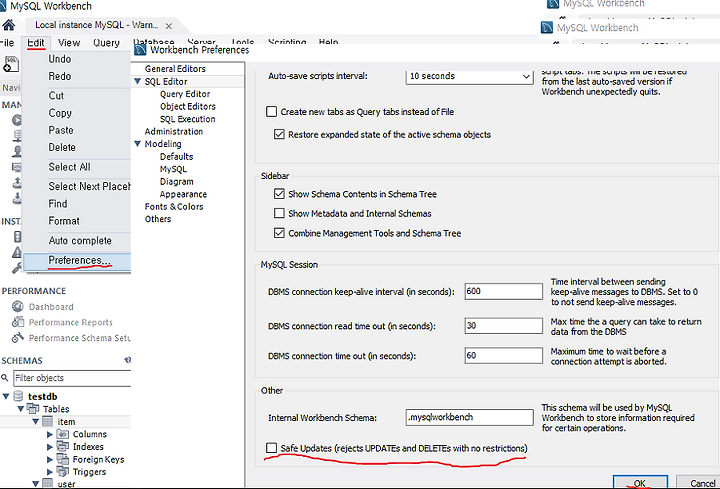
Task: Click the keep-alive interval field
Action: (503, 291)
